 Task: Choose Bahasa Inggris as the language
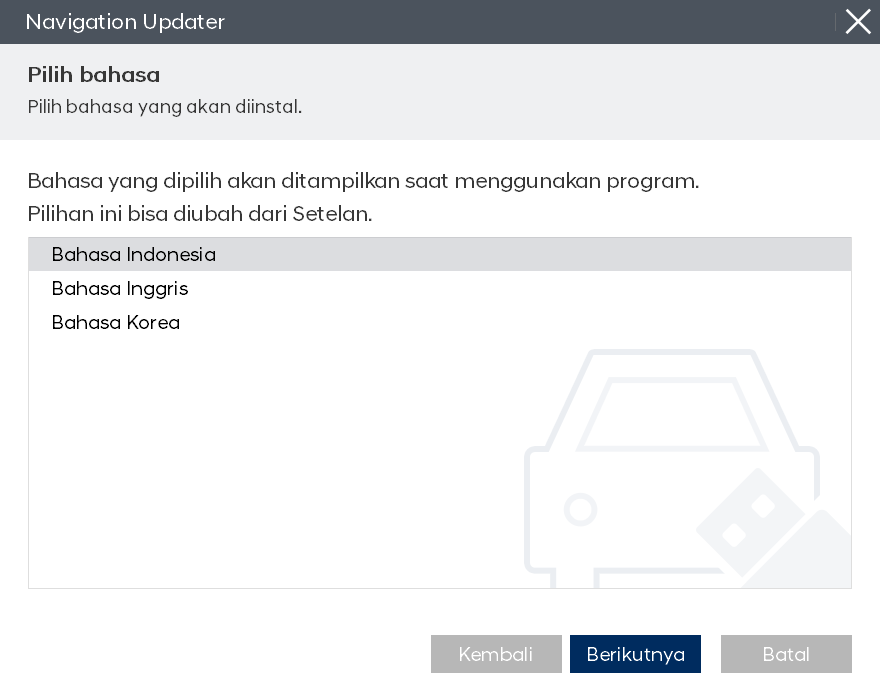[x=120, y=289]
